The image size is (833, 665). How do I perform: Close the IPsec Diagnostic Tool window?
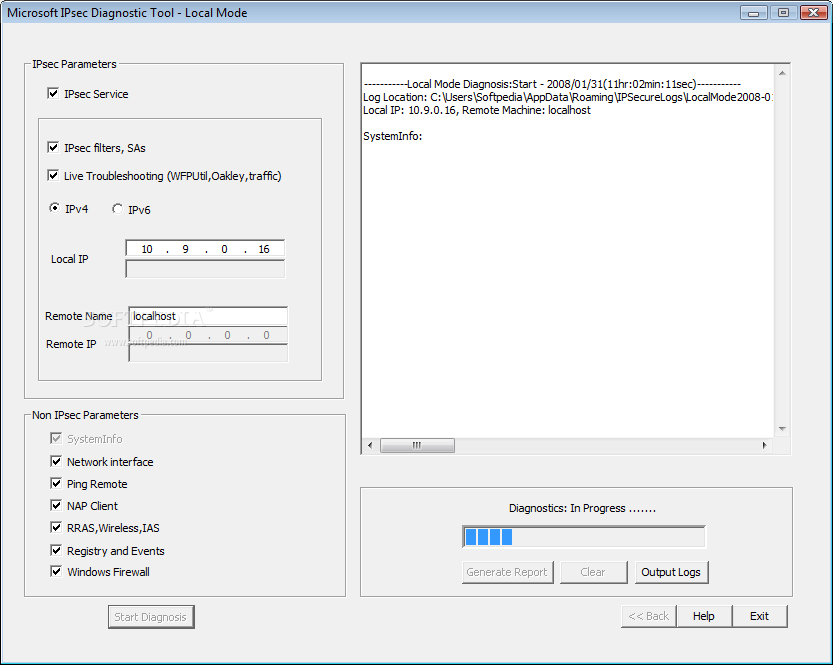click(813, 13)
